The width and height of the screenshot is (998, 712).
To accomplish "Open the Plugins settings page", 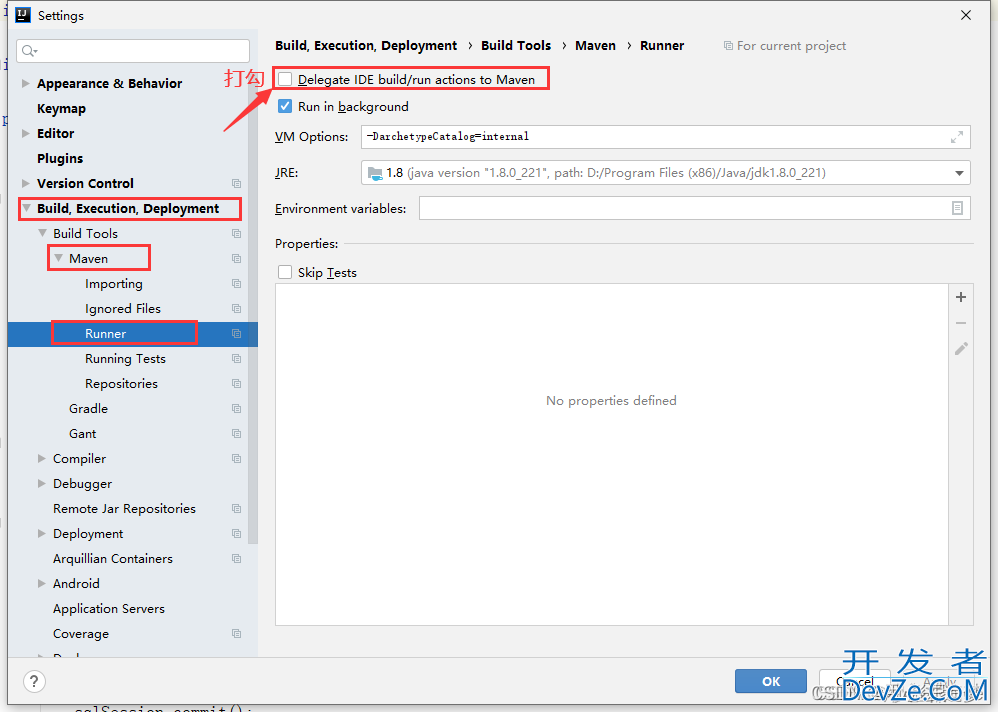I will click(60, 158).
